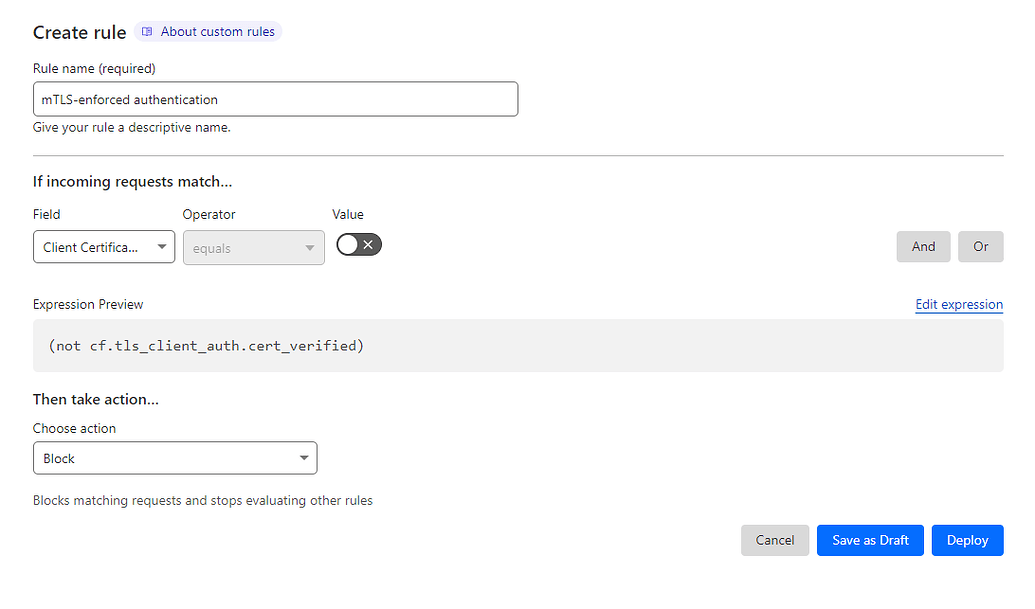This screenshot has height=609, width=1035.
Task: Open the Field dropdown showing Client Certificate
Action: coord(103,246)
